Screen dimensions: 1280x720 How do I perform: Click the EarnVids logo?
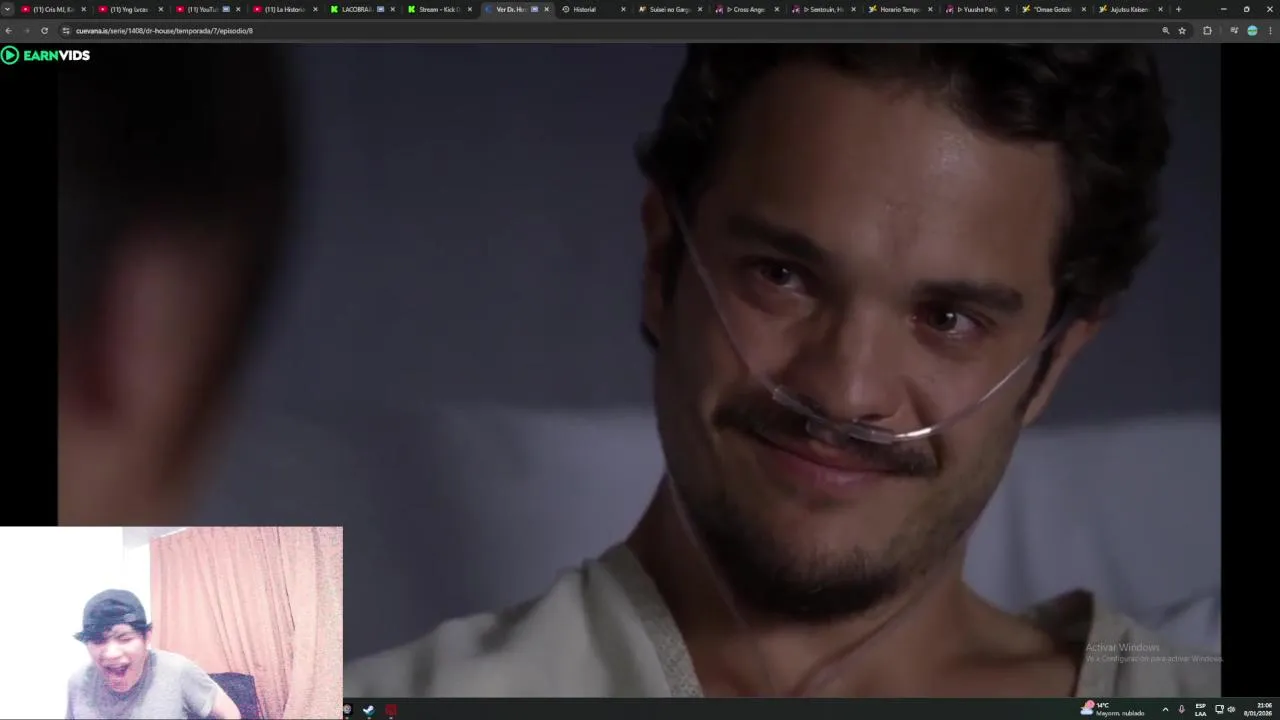pos(46,55)
